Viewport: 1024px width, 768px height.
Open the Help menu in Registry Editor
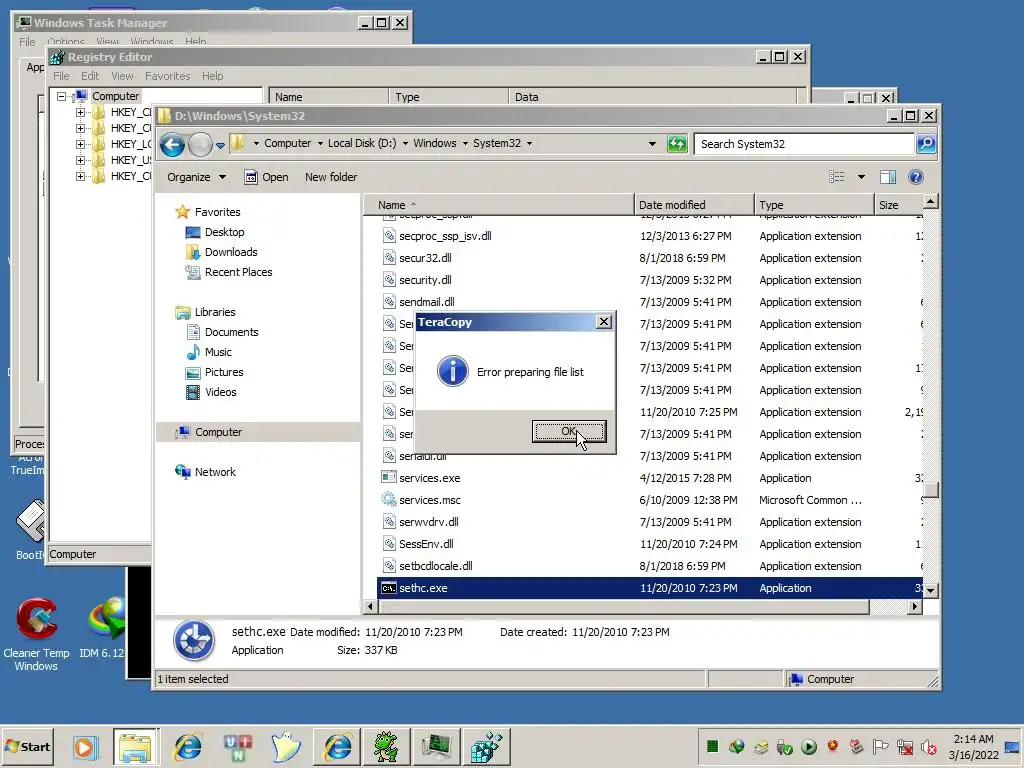point(212,76)
